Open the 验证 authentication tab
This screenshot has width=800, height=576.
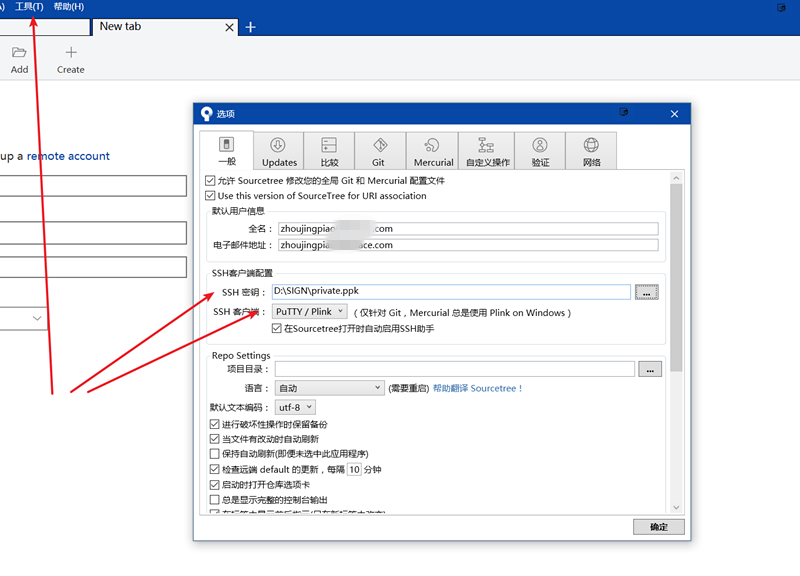pyautogui.click(x=540, y=151)
